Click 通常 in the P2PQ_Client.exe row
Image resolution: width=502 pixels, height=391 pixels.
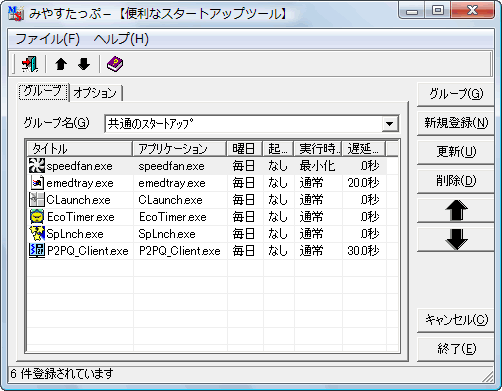[x=311, y=251]
